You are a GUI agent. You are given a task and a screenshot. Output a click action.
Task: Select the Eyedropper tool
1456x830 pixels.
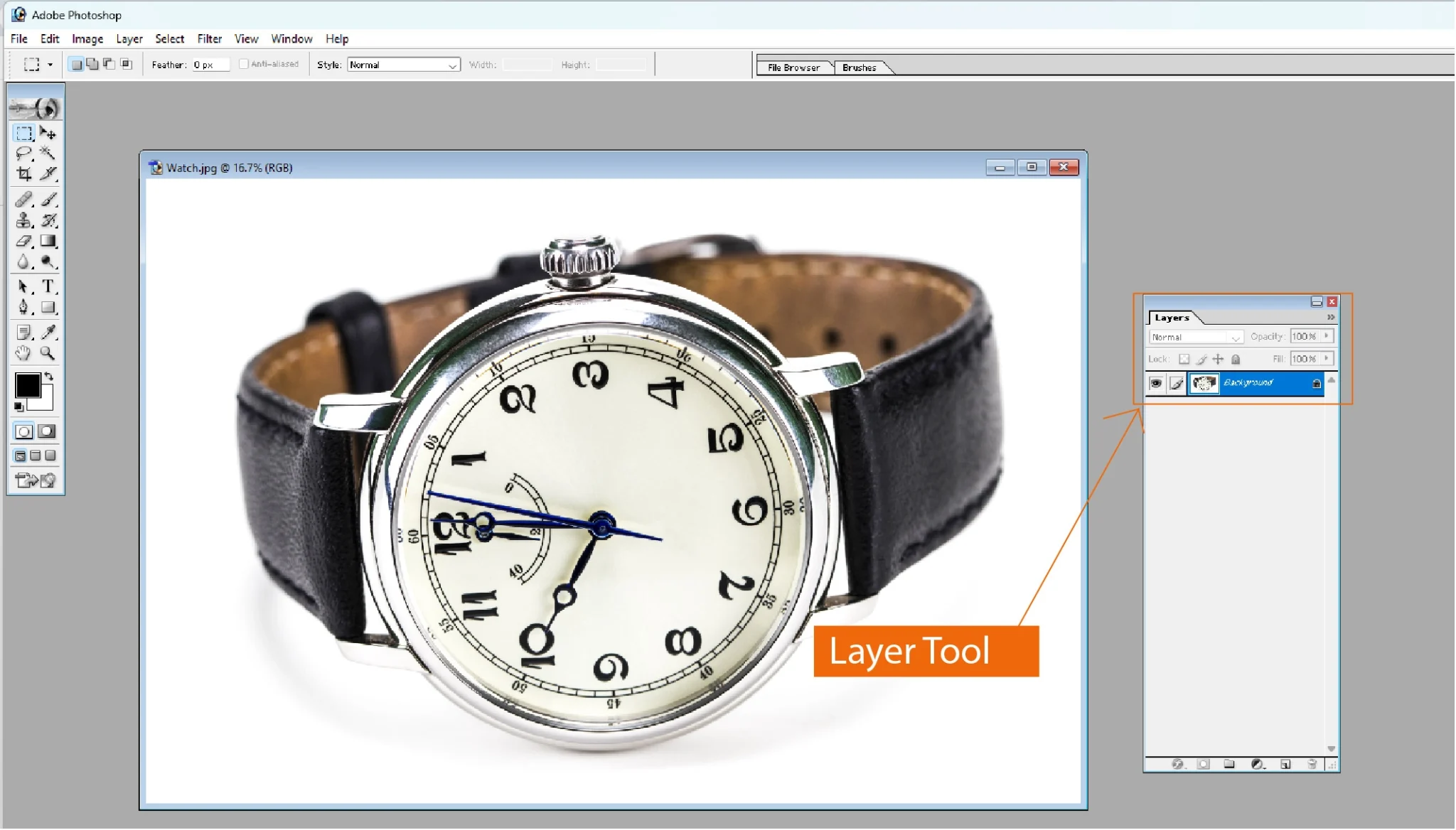coord(48,332)
